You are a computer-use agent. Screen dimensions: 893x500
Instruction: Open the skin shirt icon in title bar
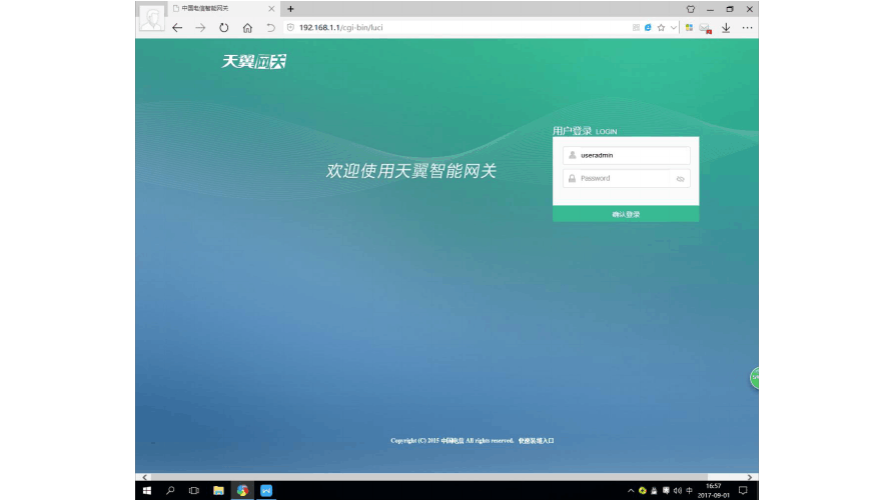click(x=691, y=9)
